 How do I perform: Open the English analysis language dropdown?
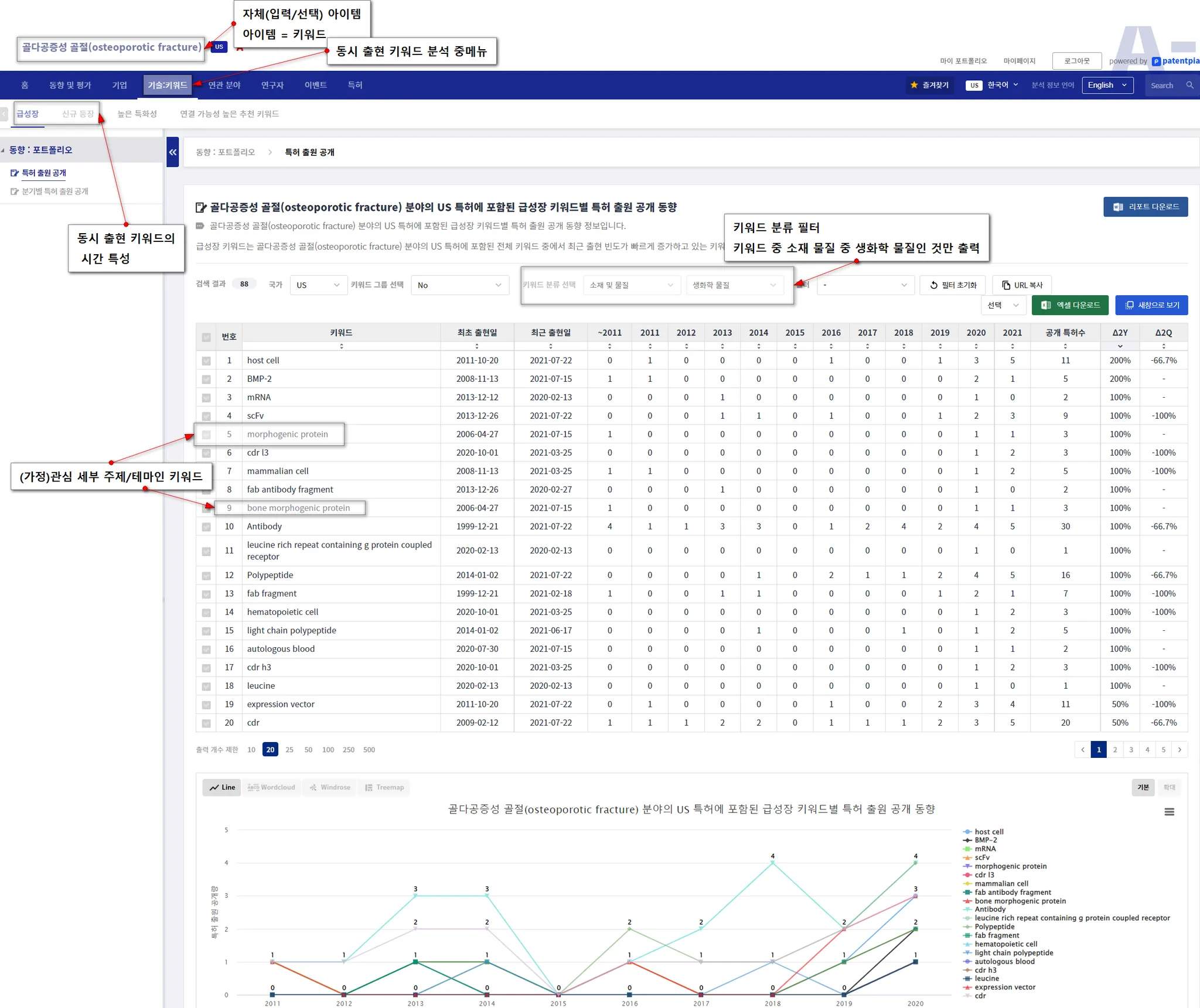click(1107, 86)
